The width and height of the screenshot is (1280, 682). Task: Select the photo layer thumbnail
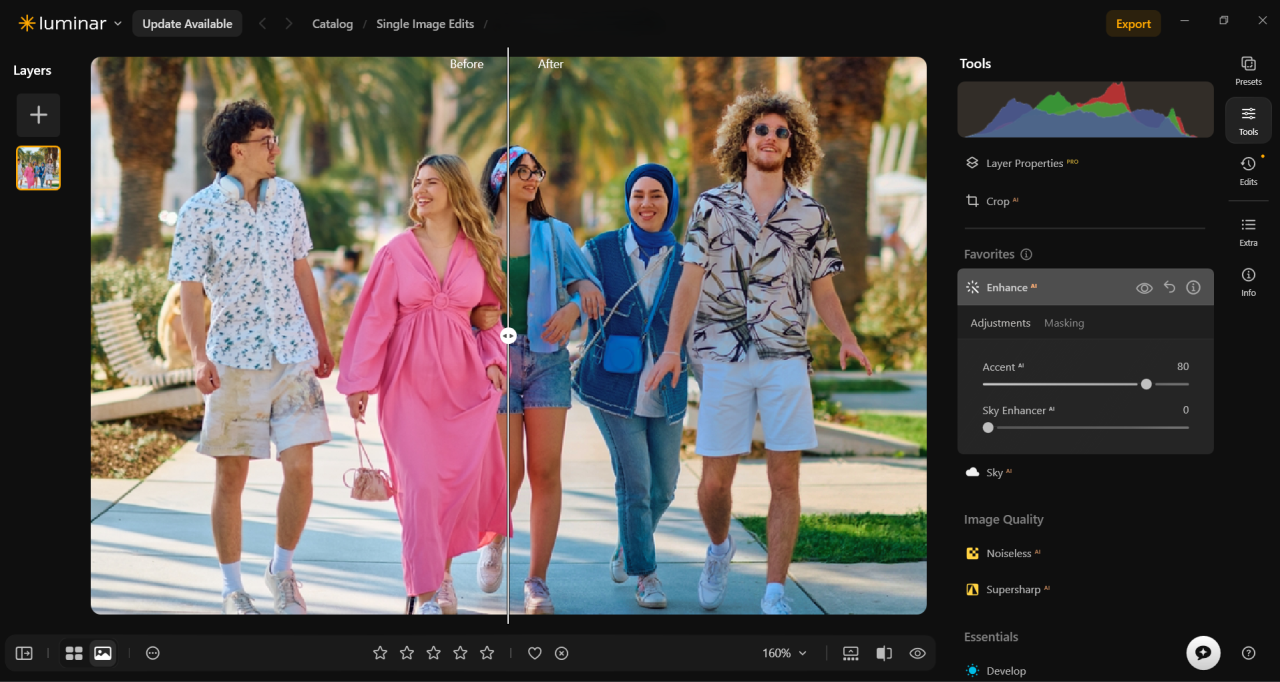tap(38, 168)
